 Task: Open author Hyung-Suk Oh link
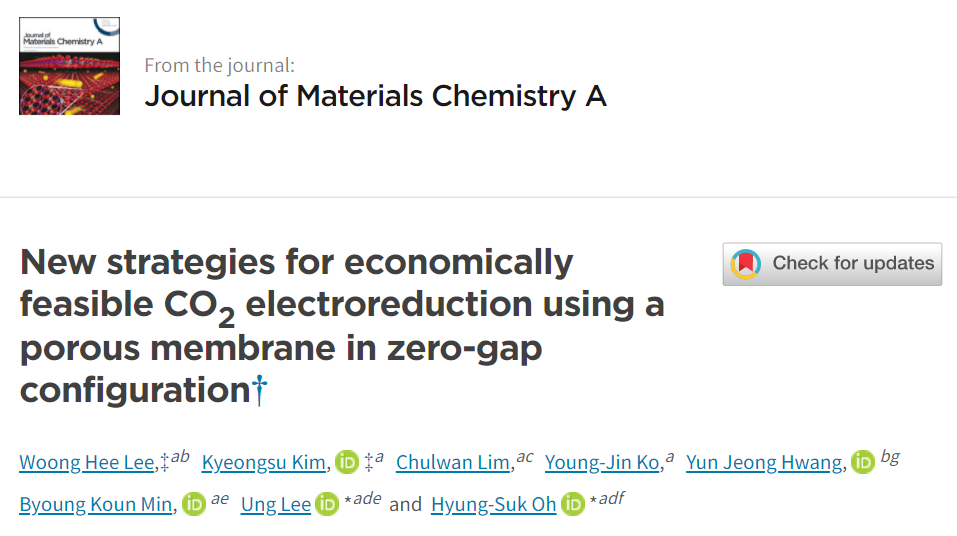coord(494,505)
